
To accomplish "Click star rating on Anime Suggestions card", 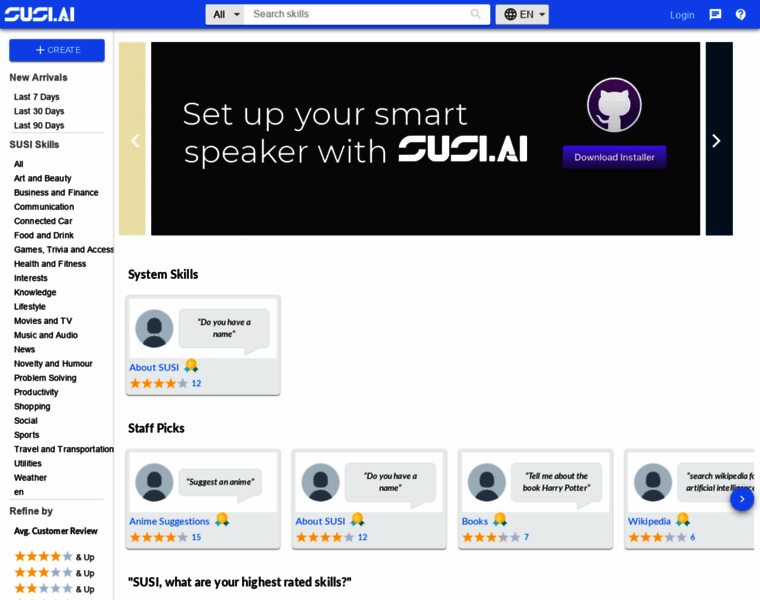I will [x=158, y=537].
